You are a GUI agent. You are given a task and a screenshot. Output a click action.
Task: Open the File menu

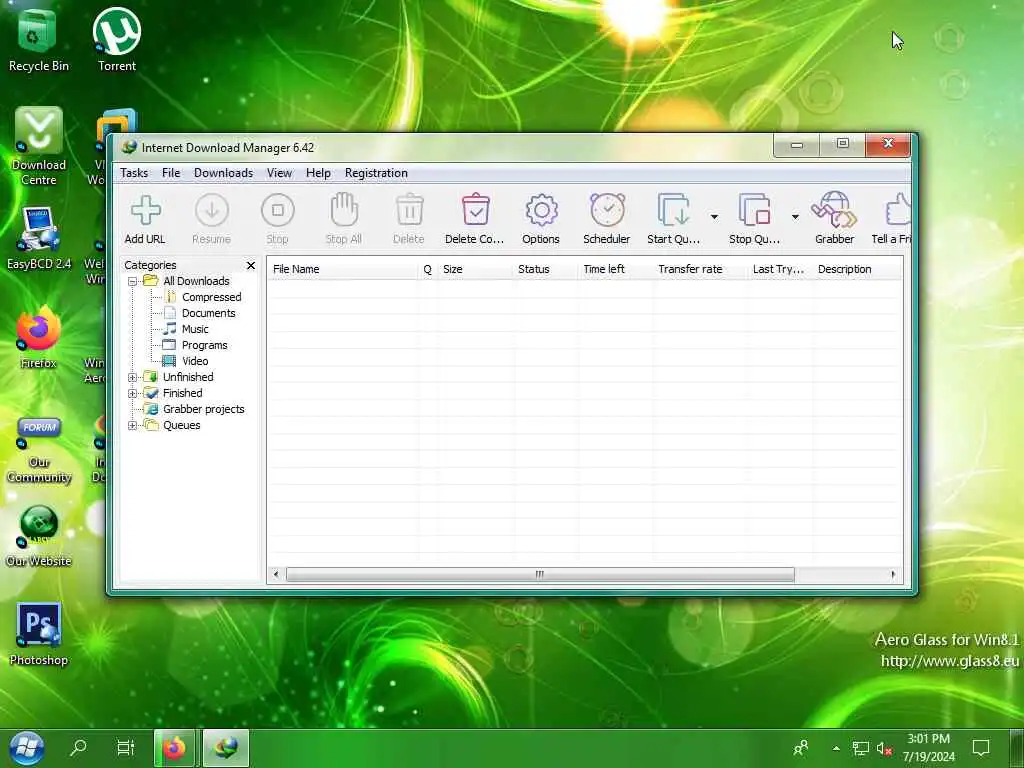(171, 173)
